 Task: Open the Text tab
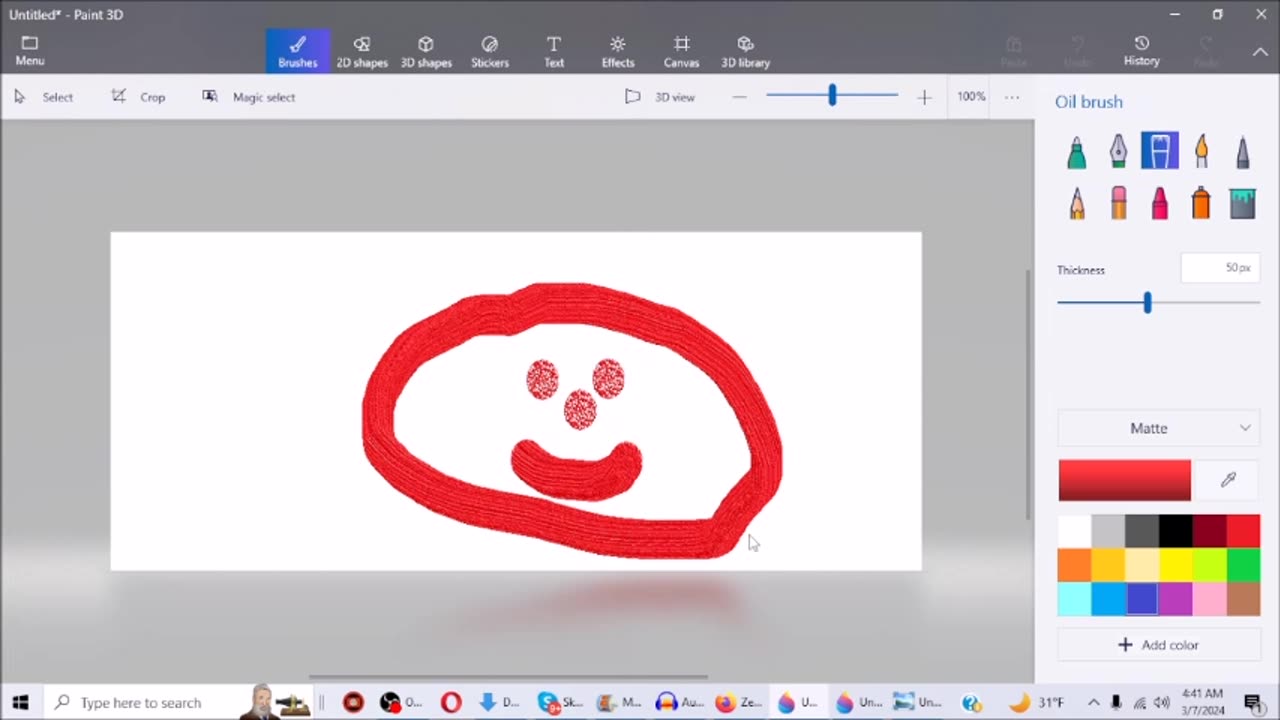click(553, 51)
